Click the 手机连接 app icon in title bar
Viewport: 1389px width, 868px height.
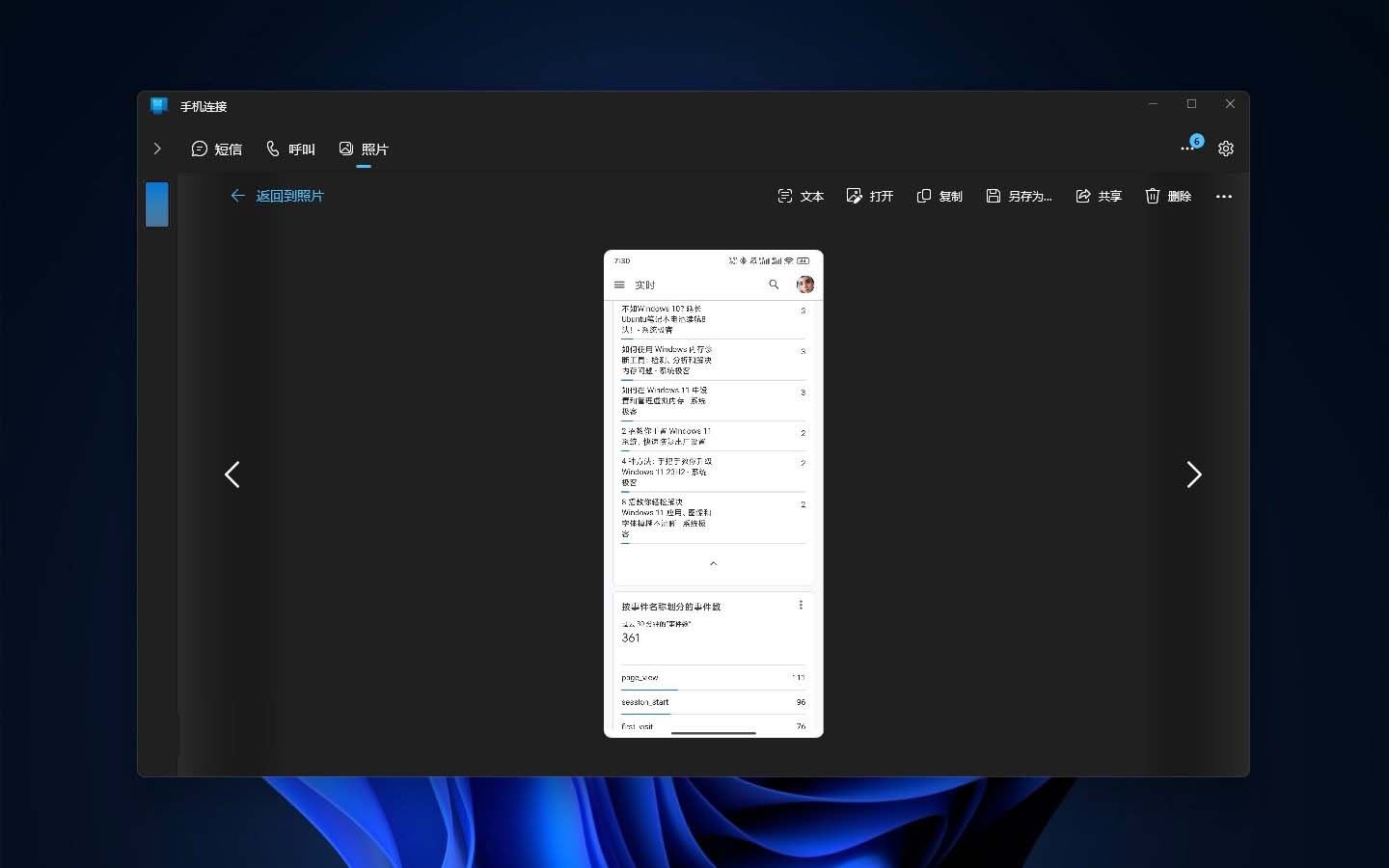pos(159,105)
